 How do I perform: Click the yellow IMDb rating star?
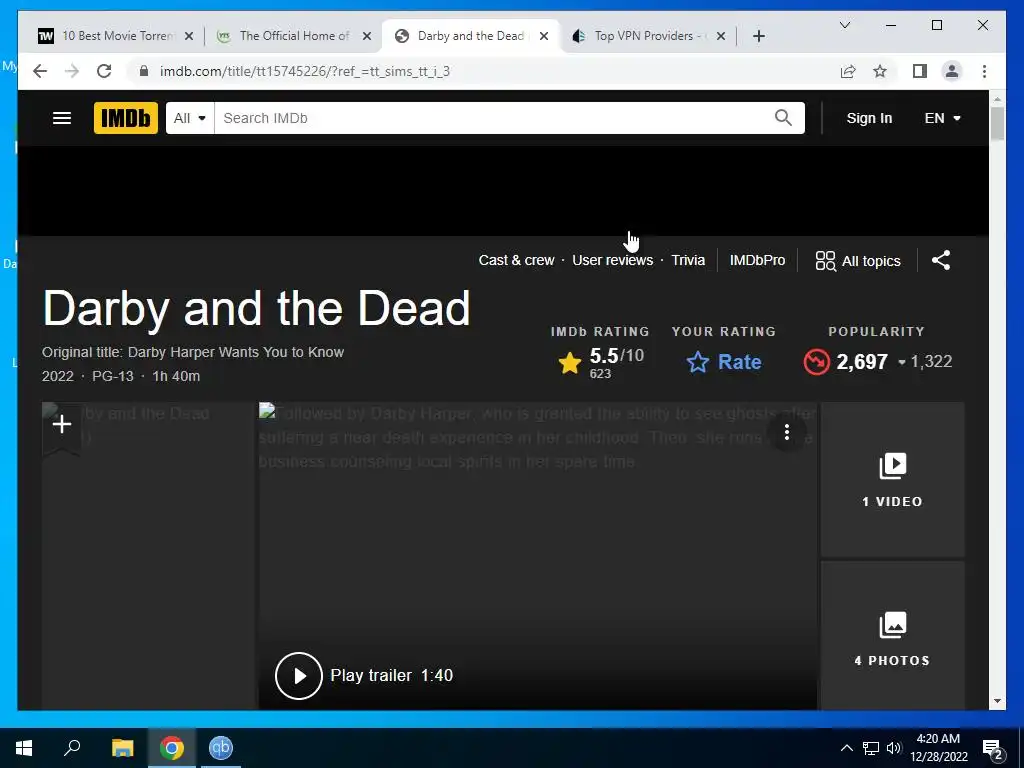click(569, 362)
